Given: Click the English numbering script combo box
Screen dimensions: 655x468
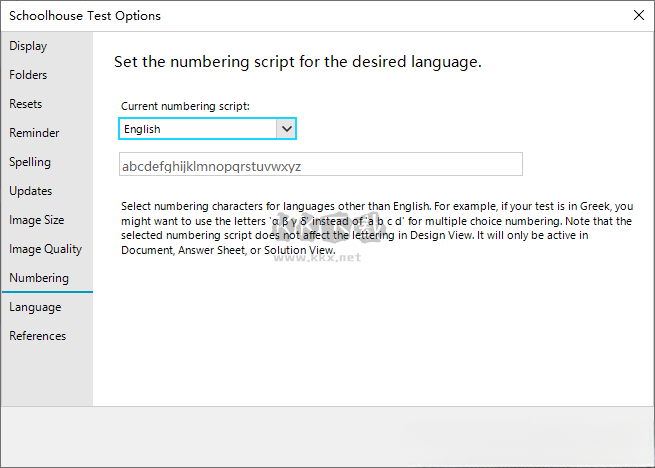Looking at the screenshot, I should (x=208, y=129).
